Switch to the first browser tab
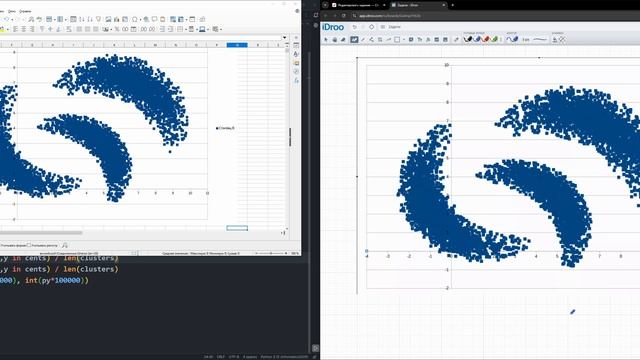The height and width of the screenshot is (360, 640). click(358, 5)
